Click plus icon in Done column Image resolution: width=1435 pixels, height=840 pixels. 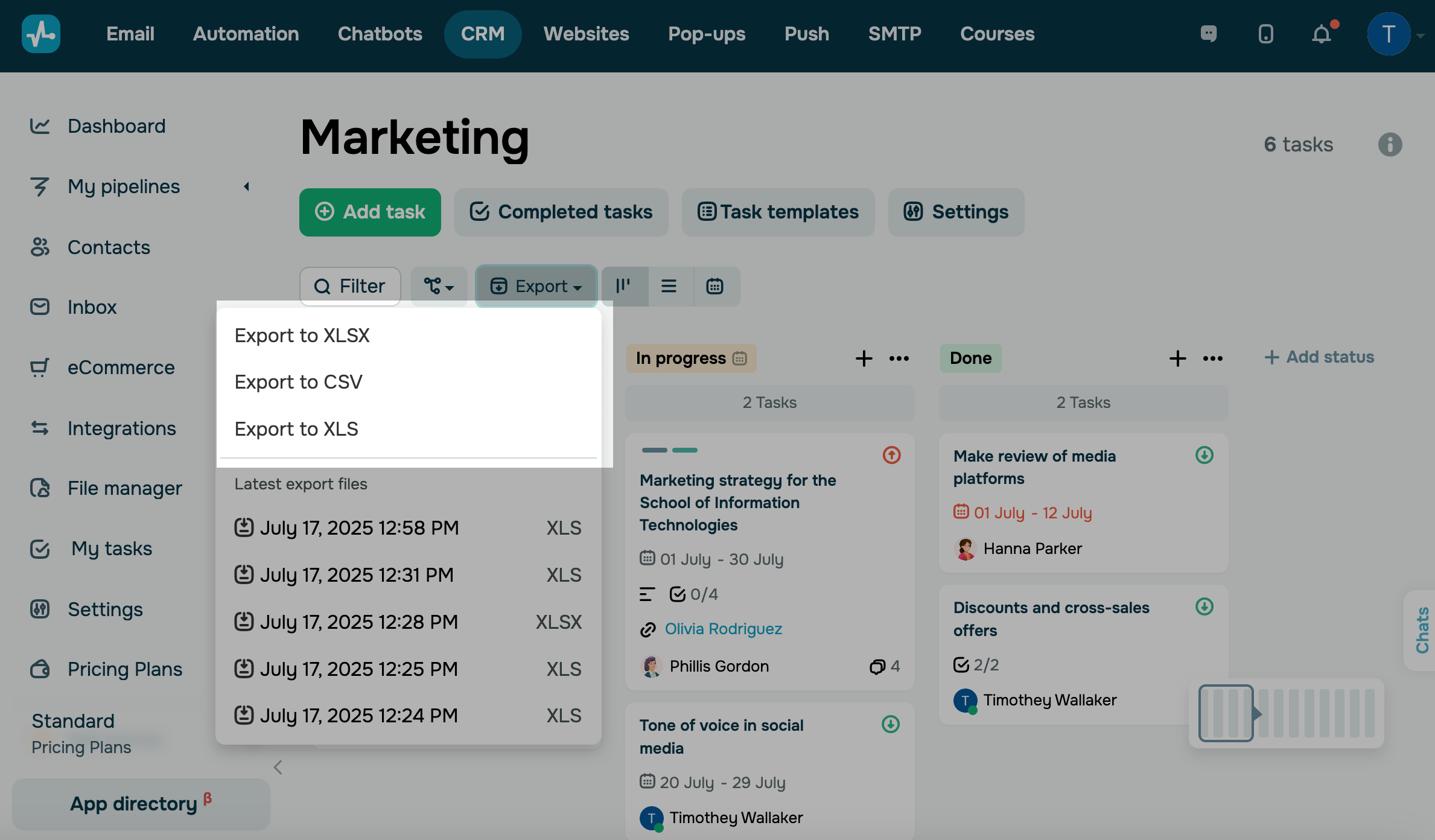[x=1177, y=358]
